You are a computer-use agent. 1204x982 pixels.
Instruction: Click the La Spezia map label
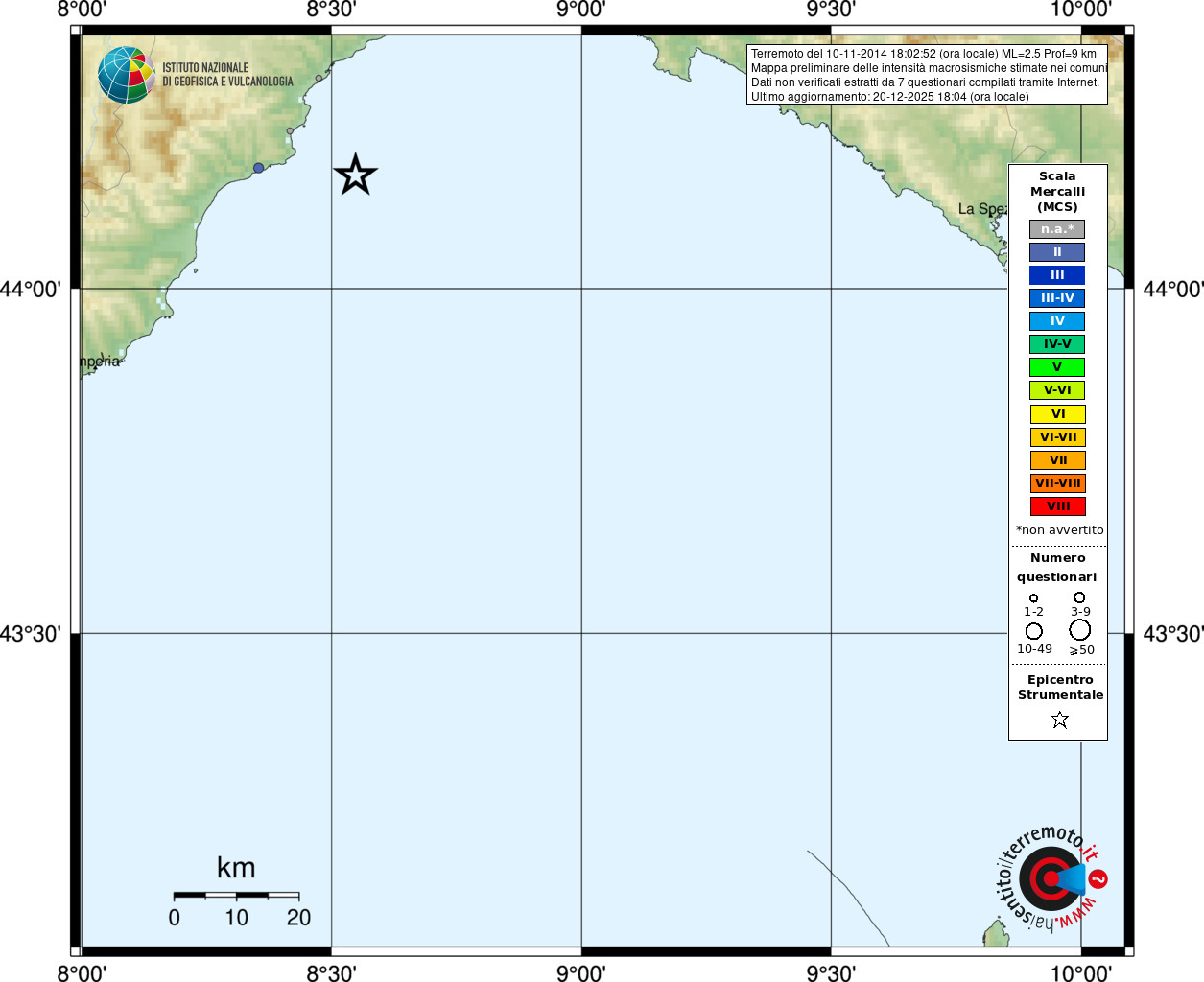[x=982, y=209]
